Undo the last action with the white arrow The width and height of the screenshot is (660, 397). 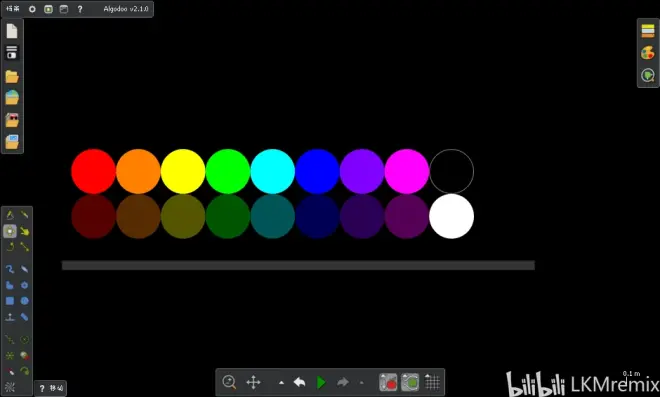point(299,382)
